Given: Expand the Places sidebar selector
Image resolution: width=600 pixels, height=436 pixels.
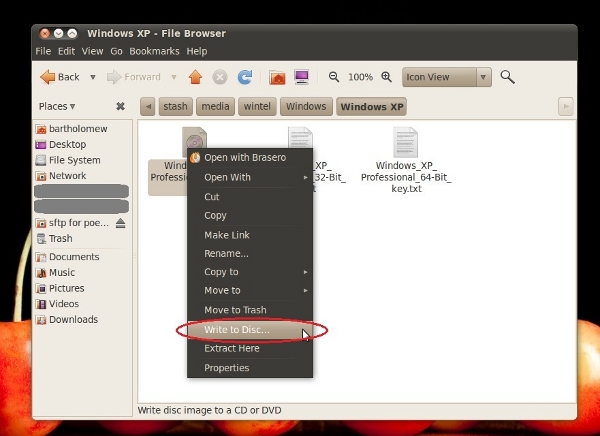Looking at the screenshot, I should click(57, 106).
